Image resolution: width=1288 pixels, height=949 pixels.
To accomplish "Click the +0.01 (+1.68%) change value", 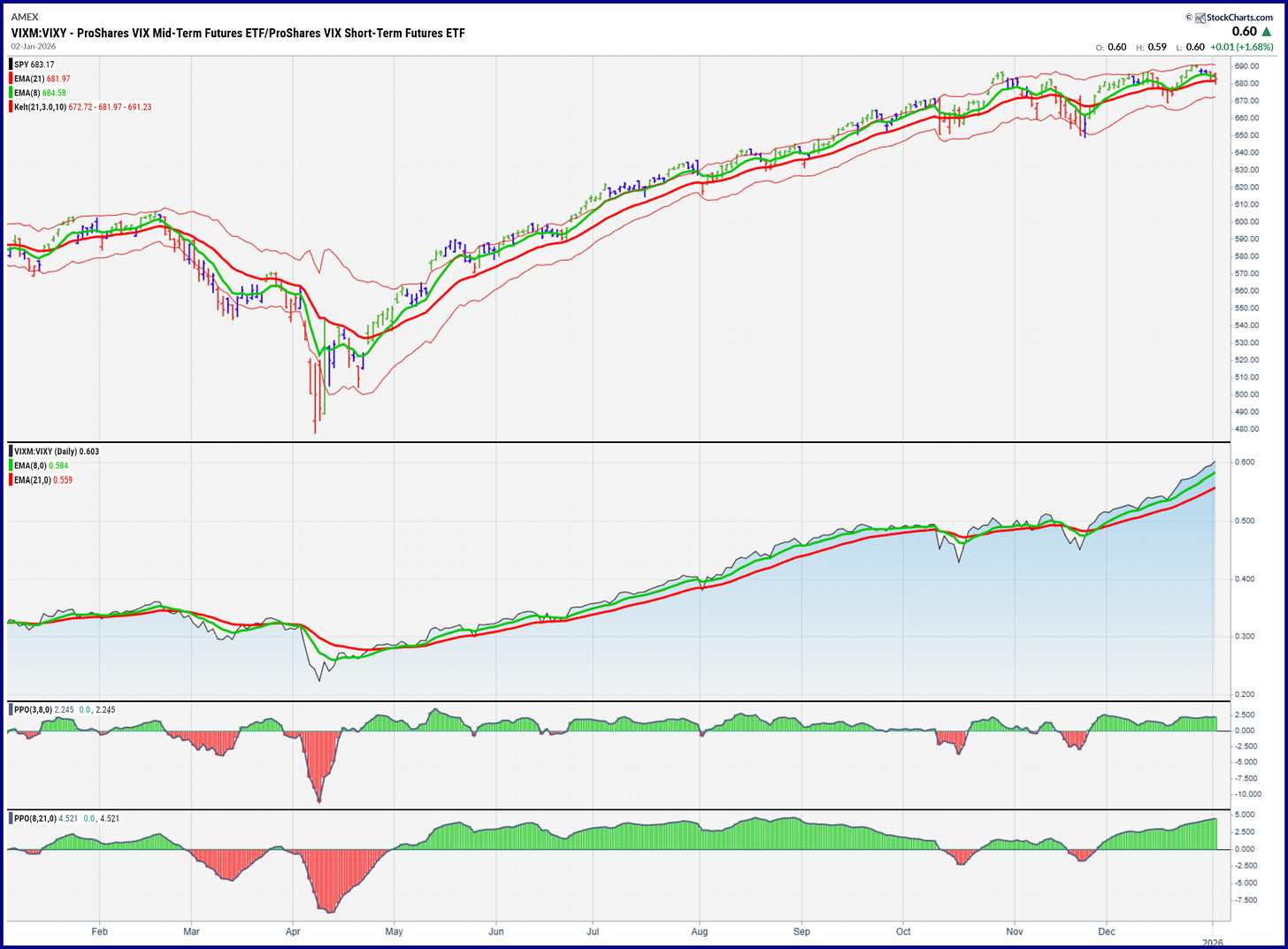I will pyautogui.click(x=1243, y=47).
